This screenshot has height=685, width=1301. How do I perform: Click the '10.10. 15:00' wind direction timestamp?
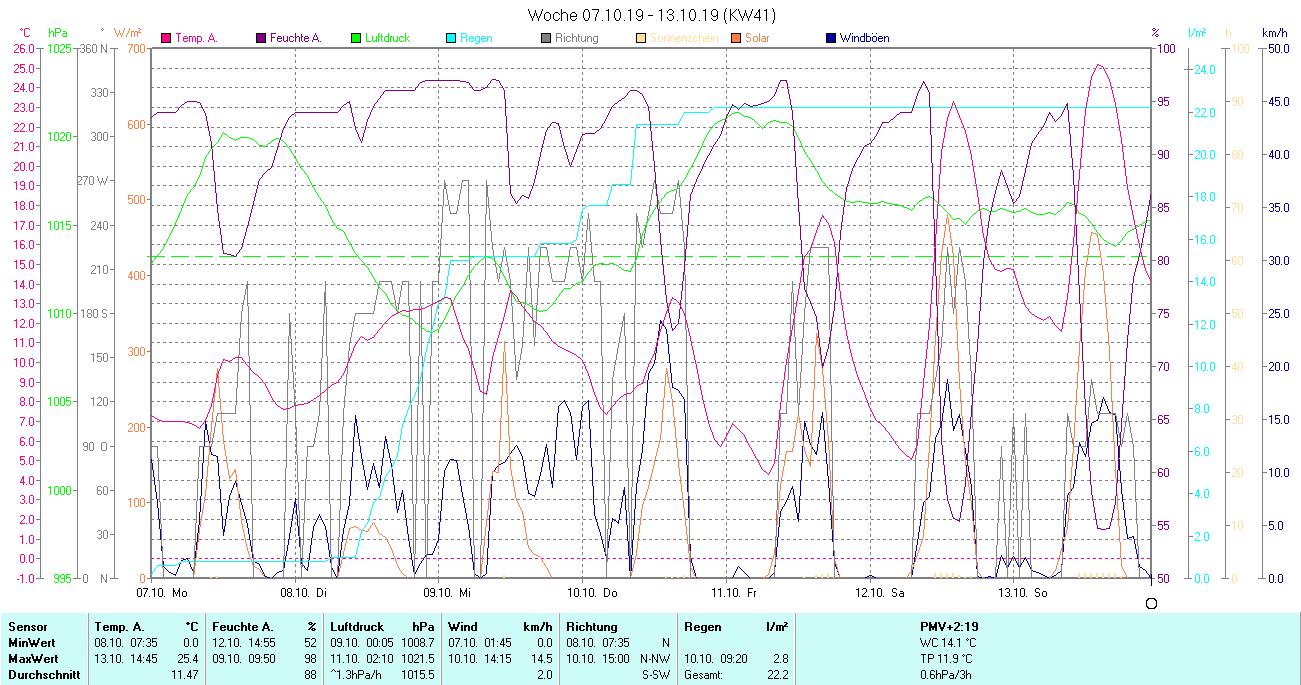click(x=599, y=659)
